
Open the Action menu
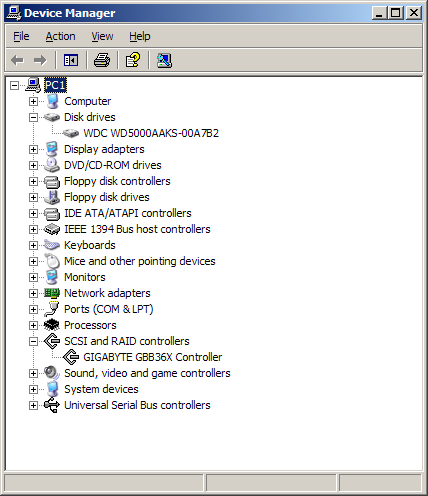(60, 36)
